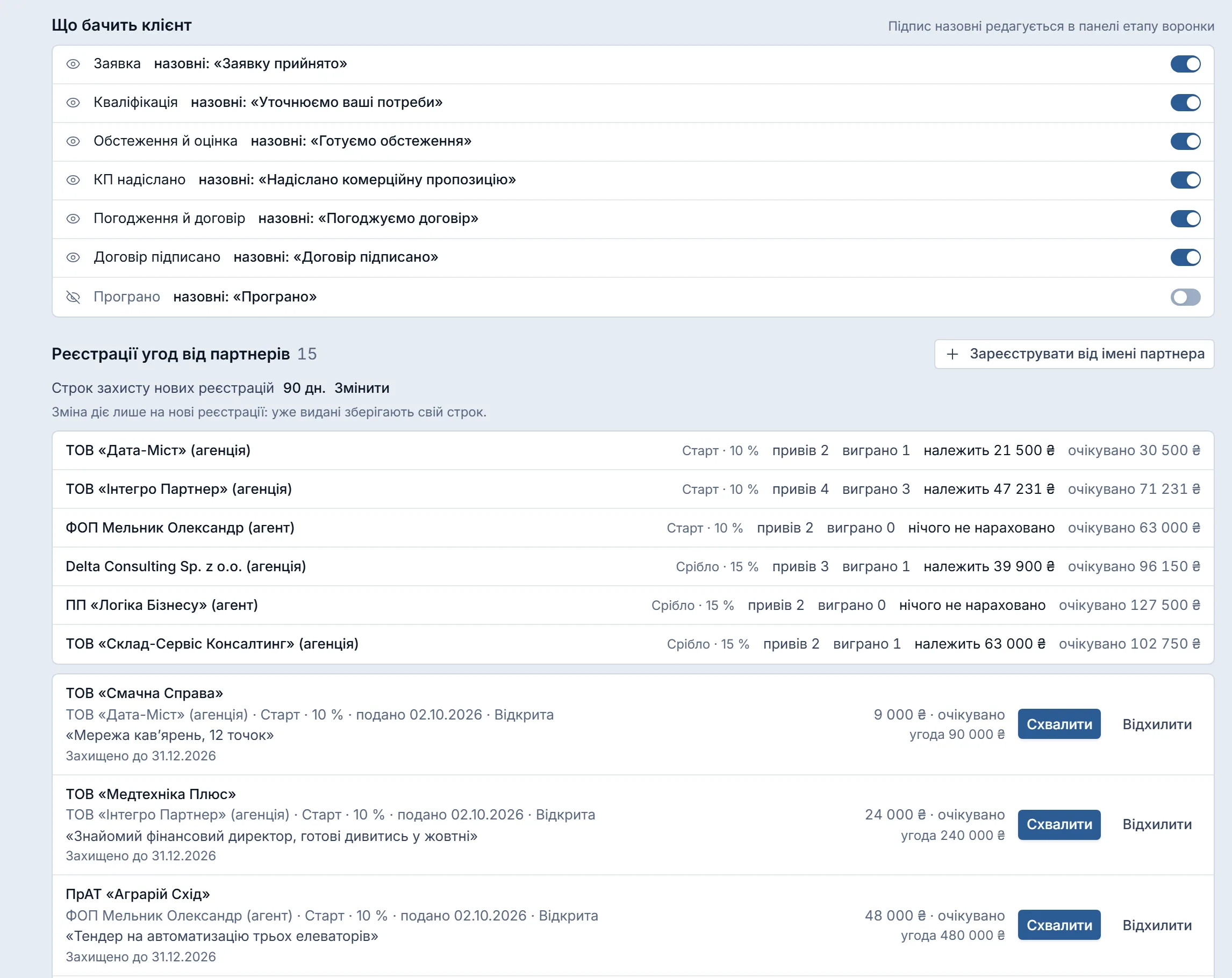Toggle the КП надіслано visibility switch

coord(1185,180)
